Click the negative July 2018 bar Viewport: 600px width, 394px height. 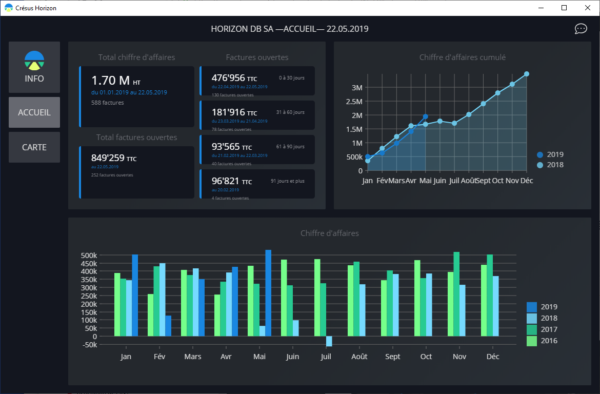(x=329, y=341)
